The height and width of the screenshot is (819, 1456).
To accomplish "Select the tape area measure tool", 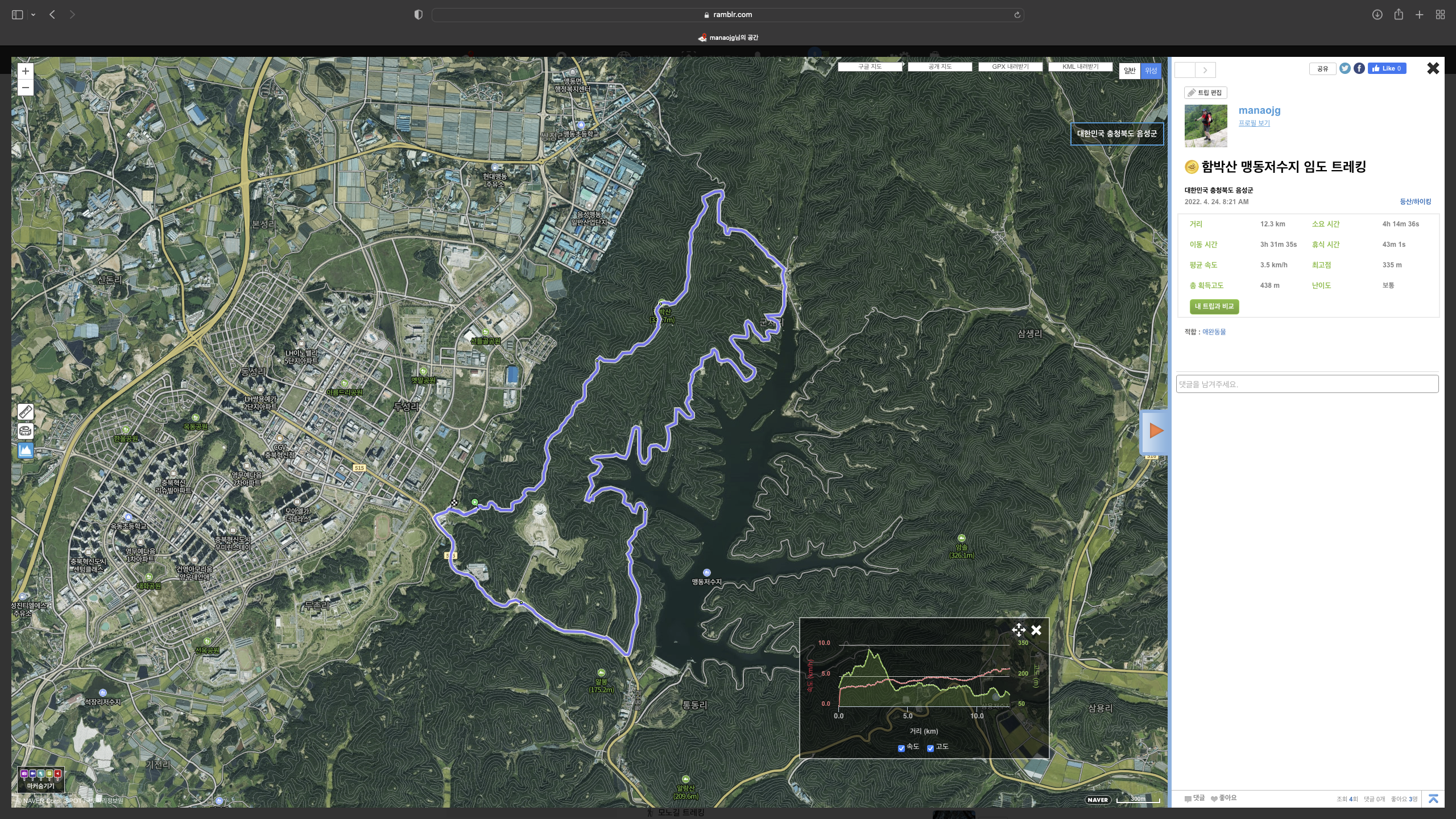I will [25, 431].
